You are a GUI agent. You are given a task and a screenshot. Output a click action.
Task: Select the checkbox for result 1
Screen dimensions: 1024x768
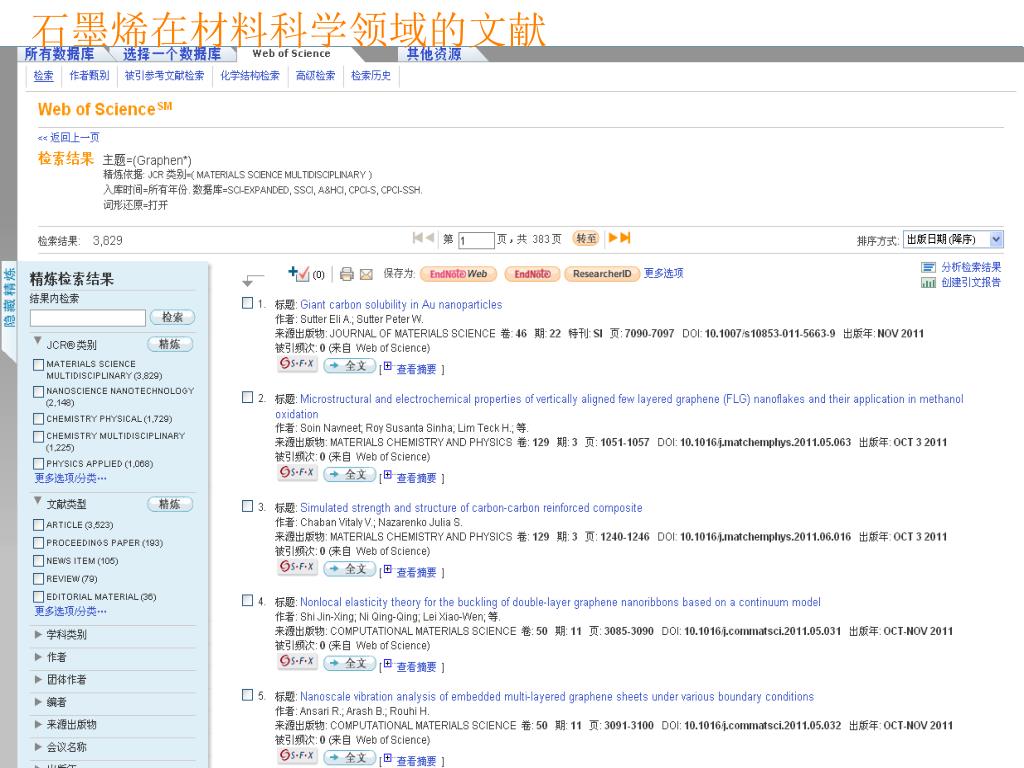click(x=248, y=303)
